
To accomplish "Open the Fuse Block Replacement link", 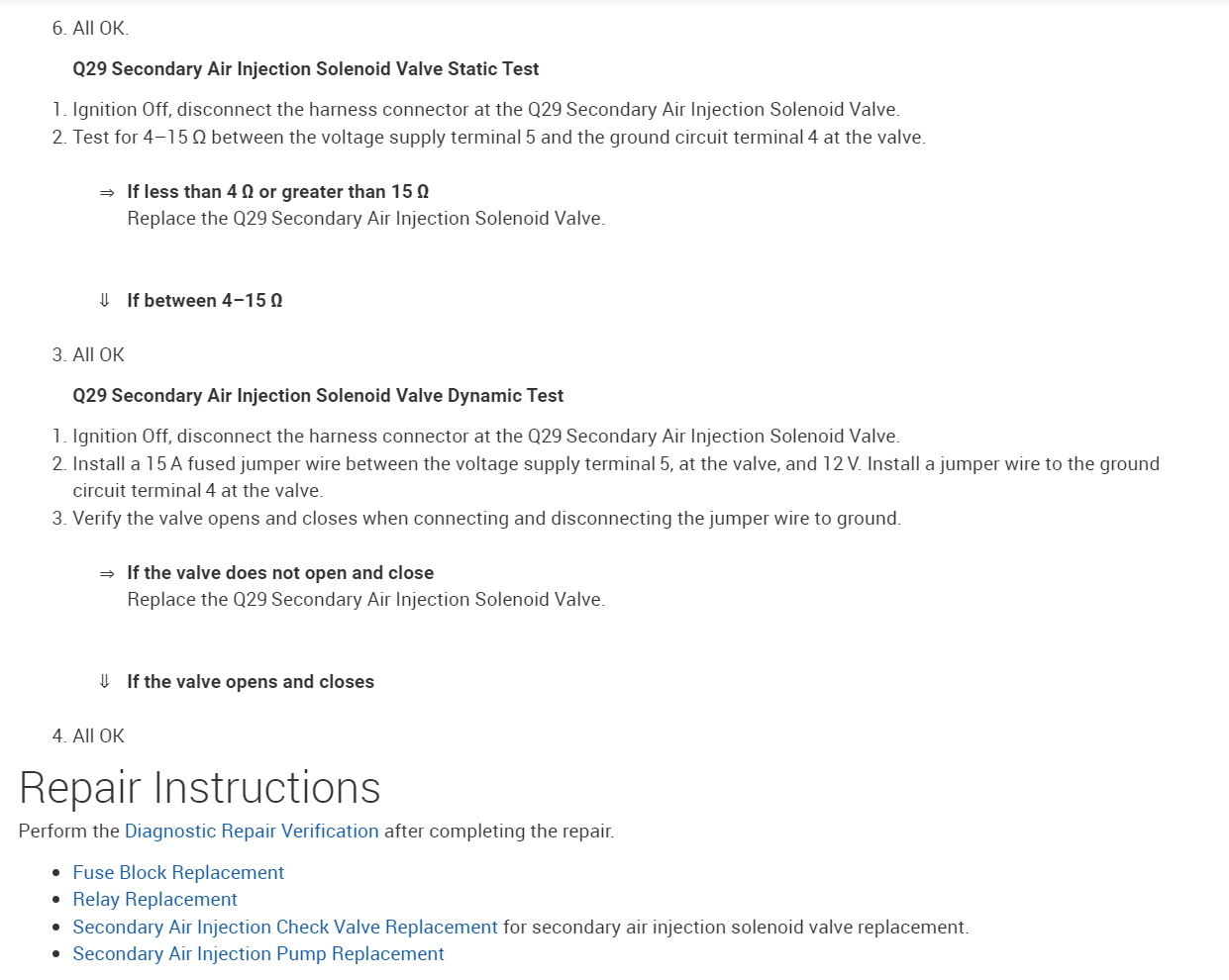I will coord(178,872).
